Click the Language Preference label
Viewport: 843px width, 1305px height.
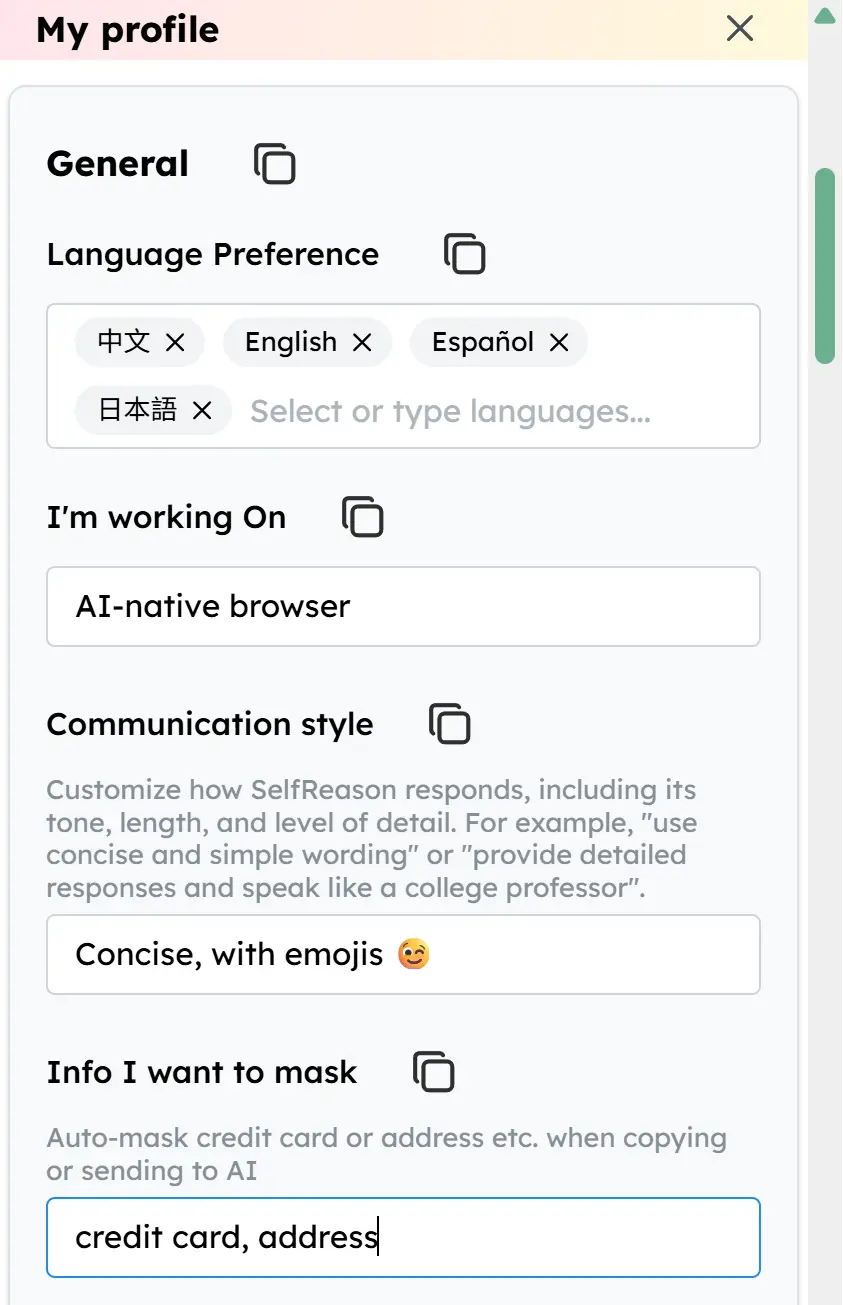tap(213, 254)
